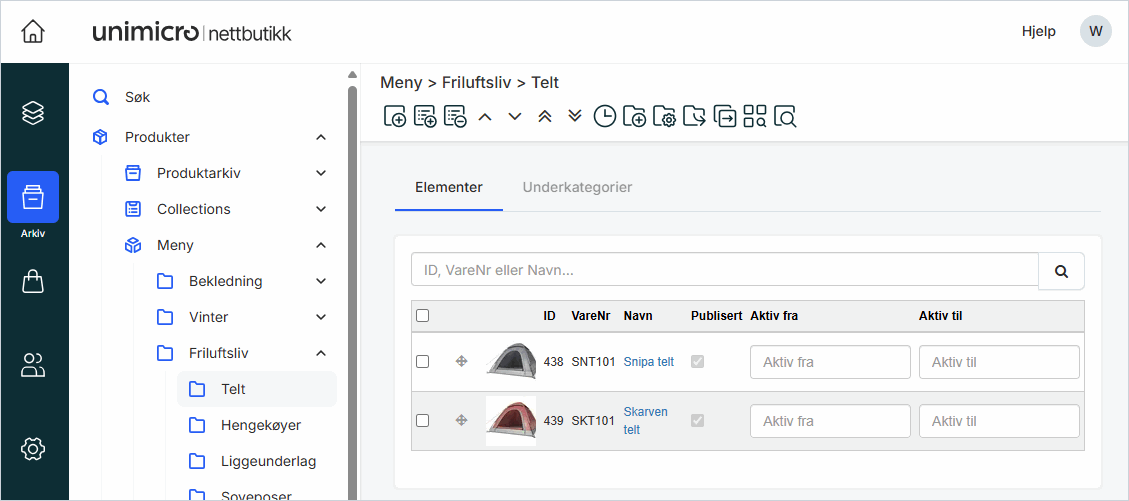Click the ID, VareNr eller Navn search field
The height and width of the screenshot is (501, 1129).
[725, 270]
